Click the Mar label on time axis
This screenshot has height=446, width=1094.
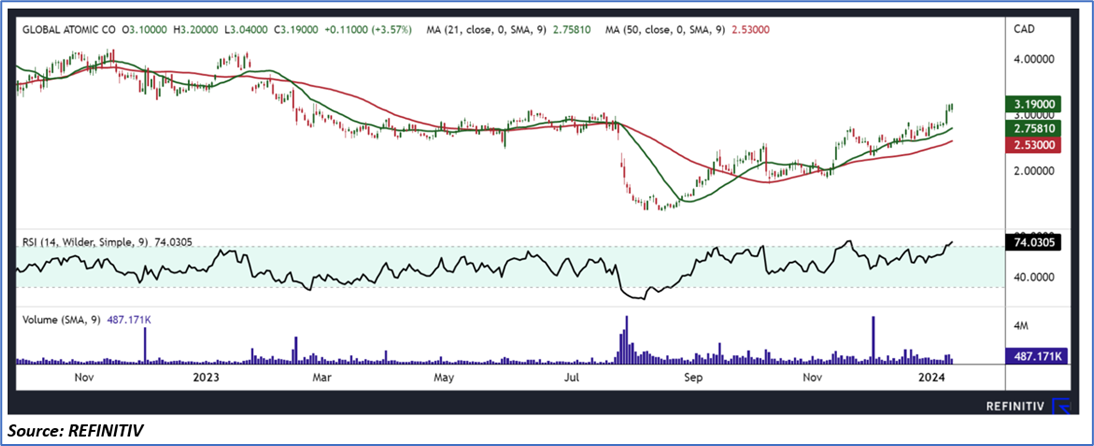[x=322, y=378]
